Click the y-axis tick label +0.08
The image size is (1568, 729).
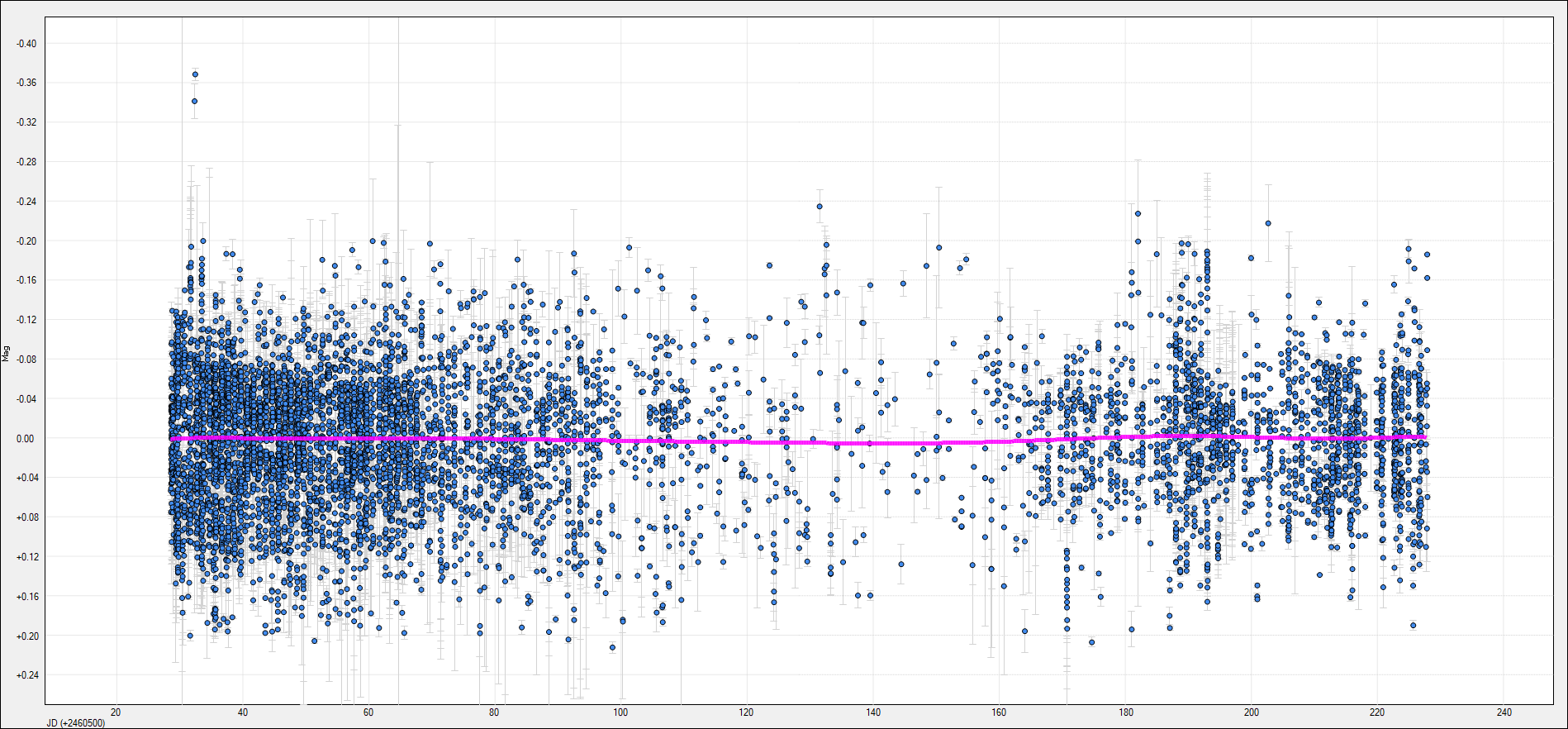pyautogui.click(x=26, y=517)
